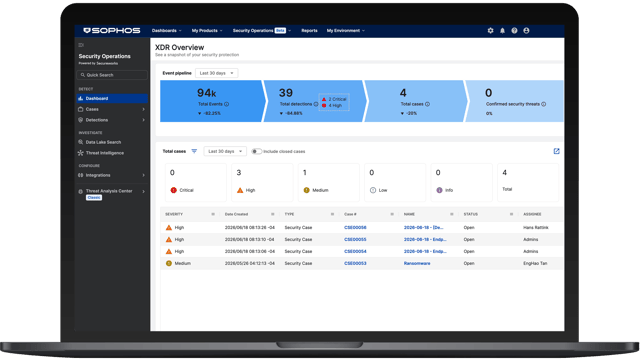Click the STATUS column menu icon
Viewport: 640px width, 360px height.
pos(511,214)
